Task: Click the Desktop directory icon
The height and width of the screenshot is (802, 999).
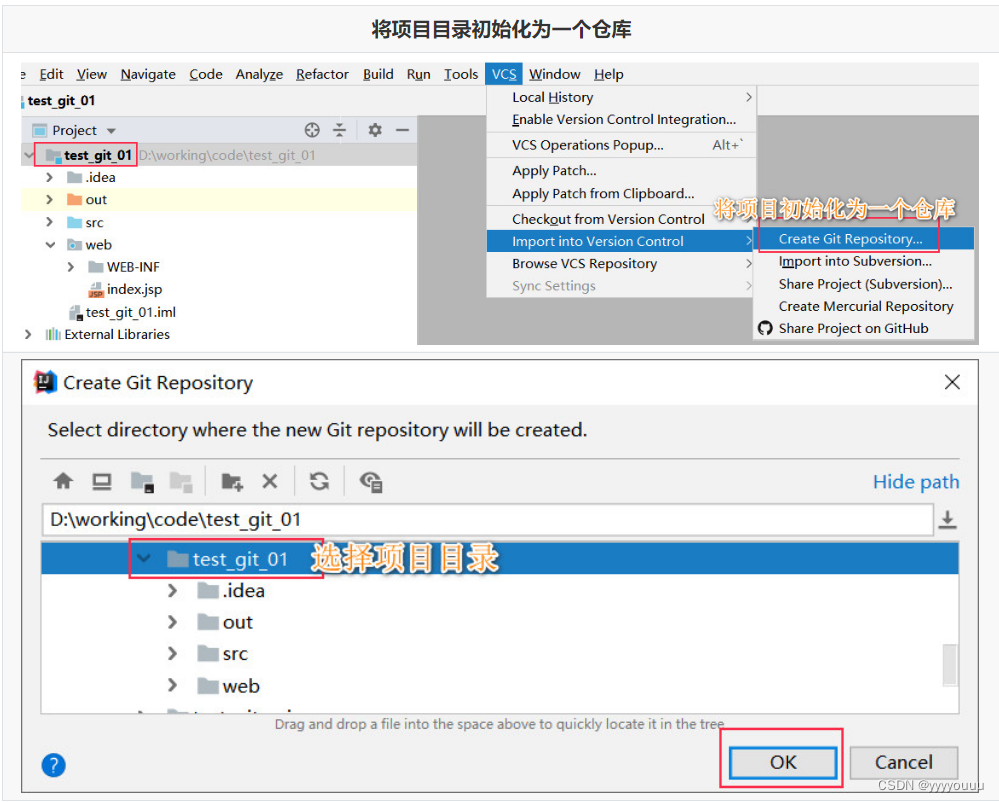Action: tap(104, 481)
